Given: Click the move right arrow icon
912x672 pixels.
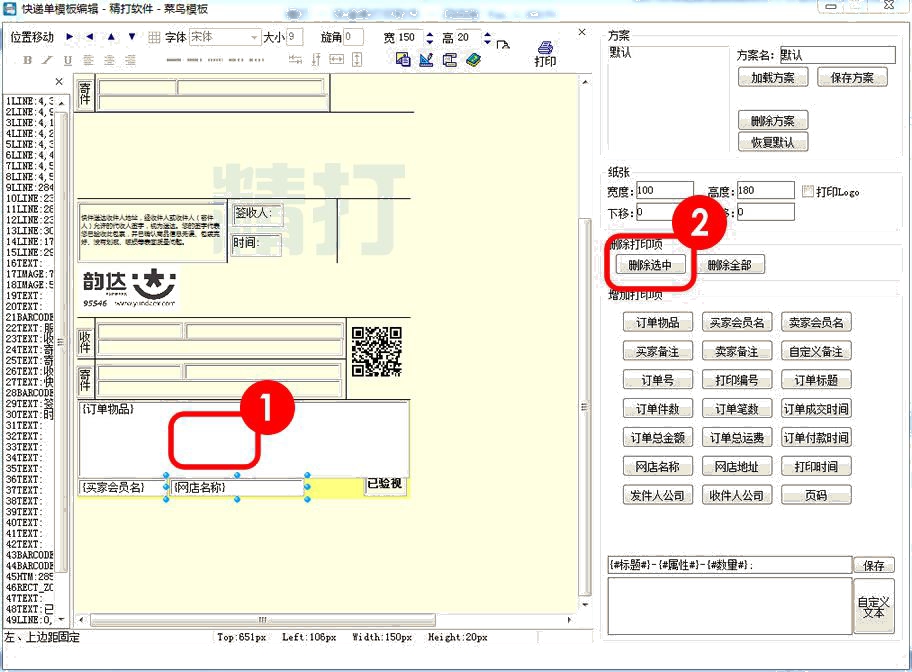Looking at the screenshot, I should (70, 37).
